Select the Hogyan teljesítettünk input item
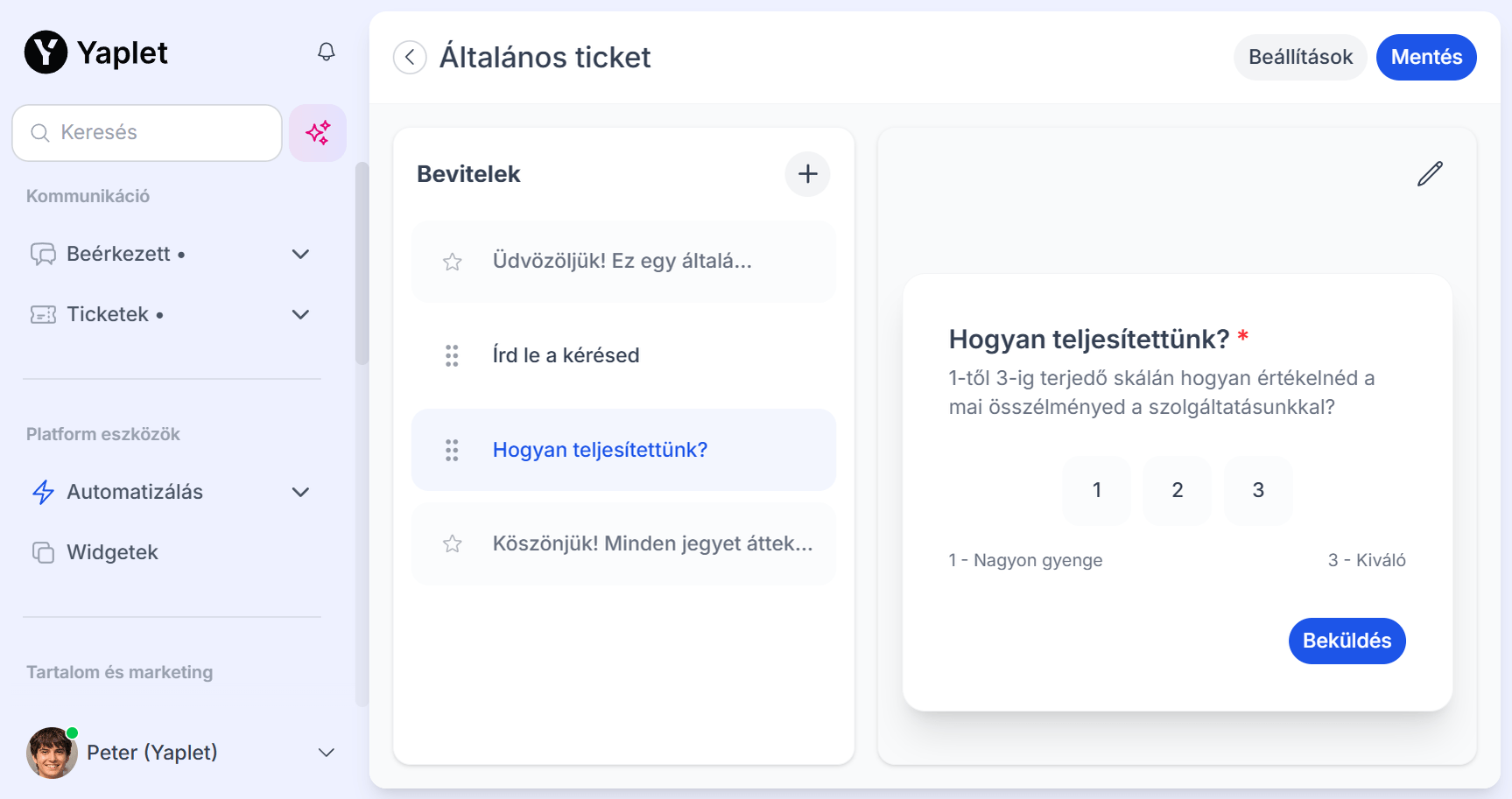Screen dimensions: 1512x799 pyautogui.click(x=601, y=449)
